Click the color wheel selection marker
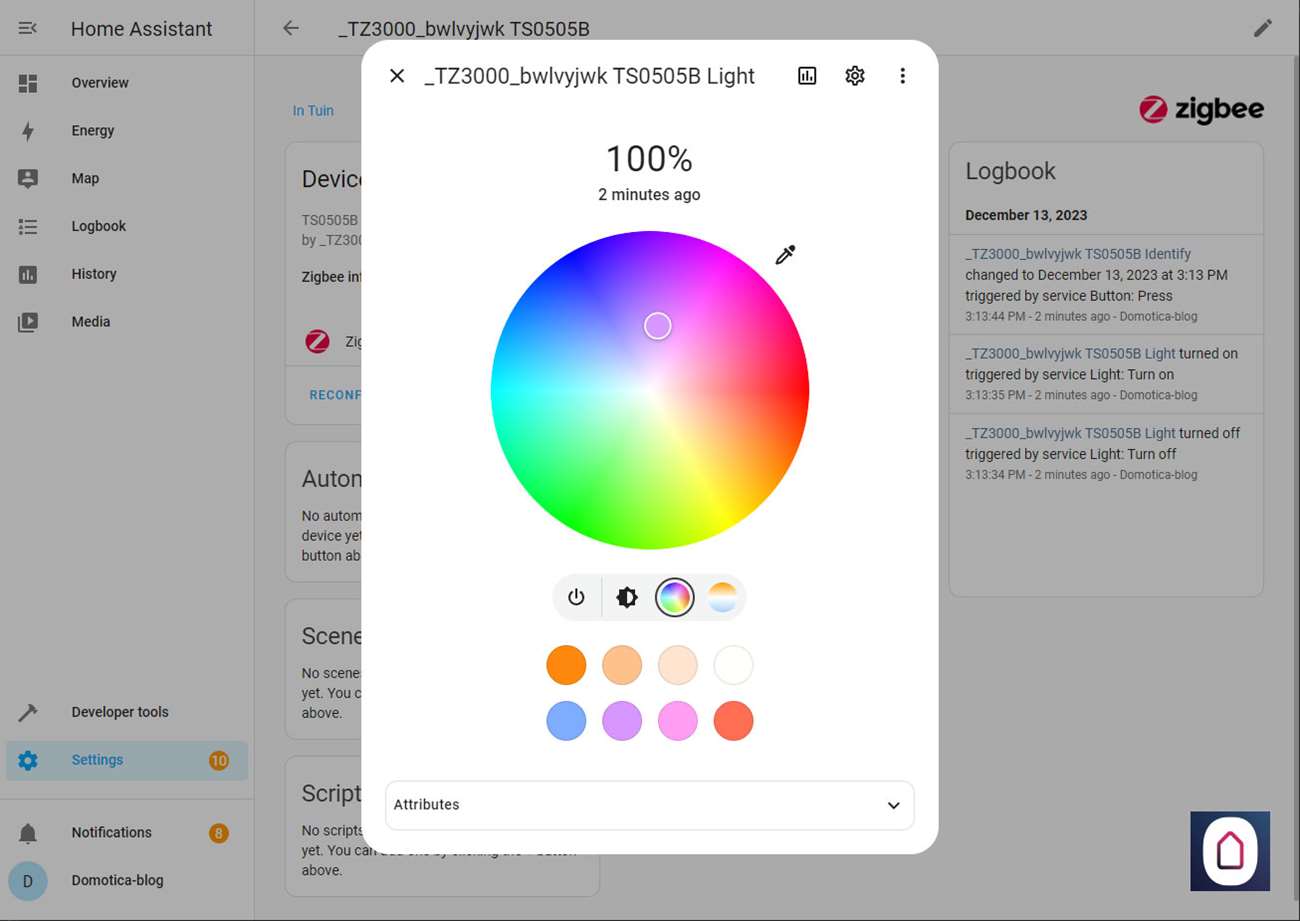This screenshot has height=921, width=1300. 657,326
